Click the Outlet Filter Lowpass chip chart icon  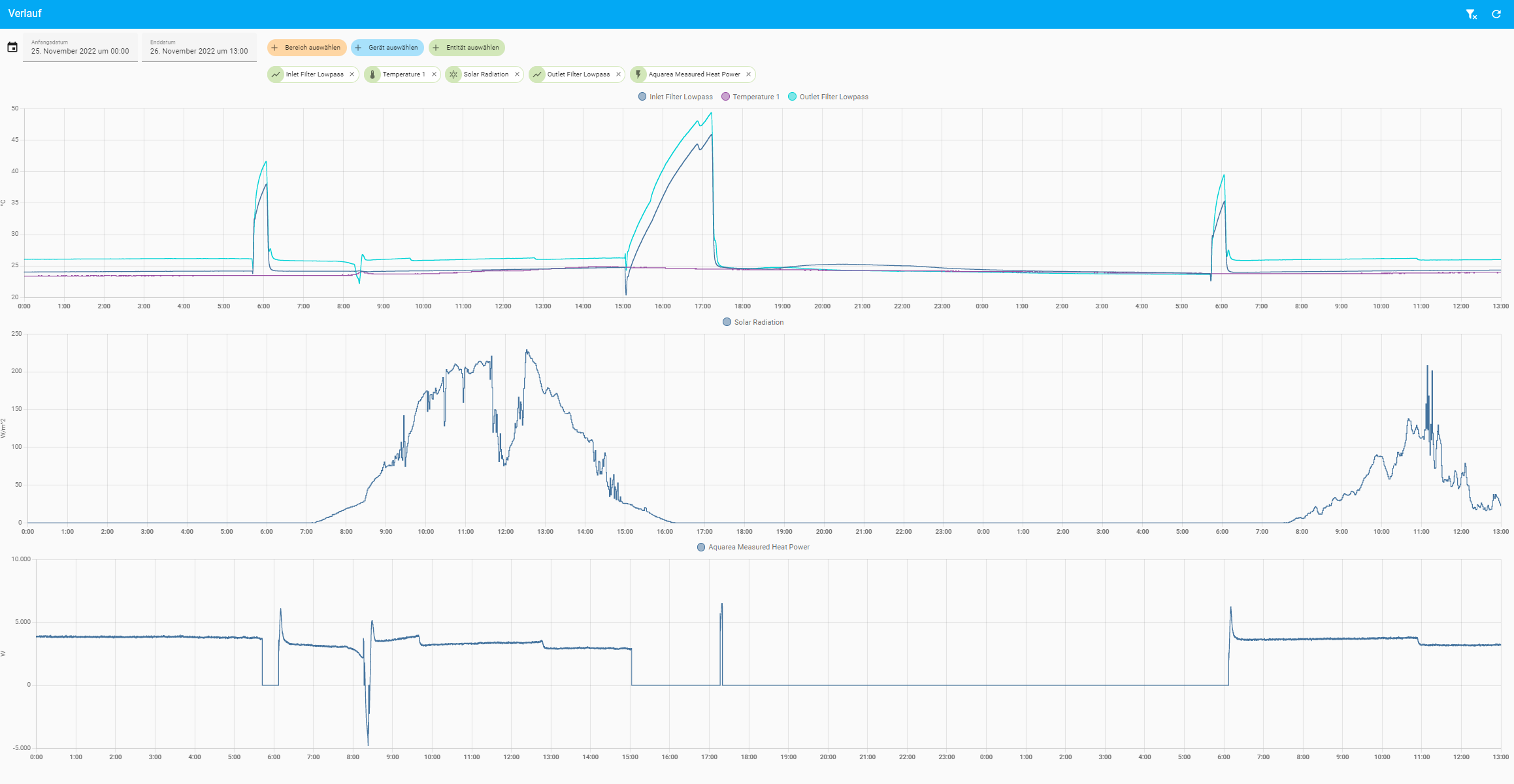[537, 74]
